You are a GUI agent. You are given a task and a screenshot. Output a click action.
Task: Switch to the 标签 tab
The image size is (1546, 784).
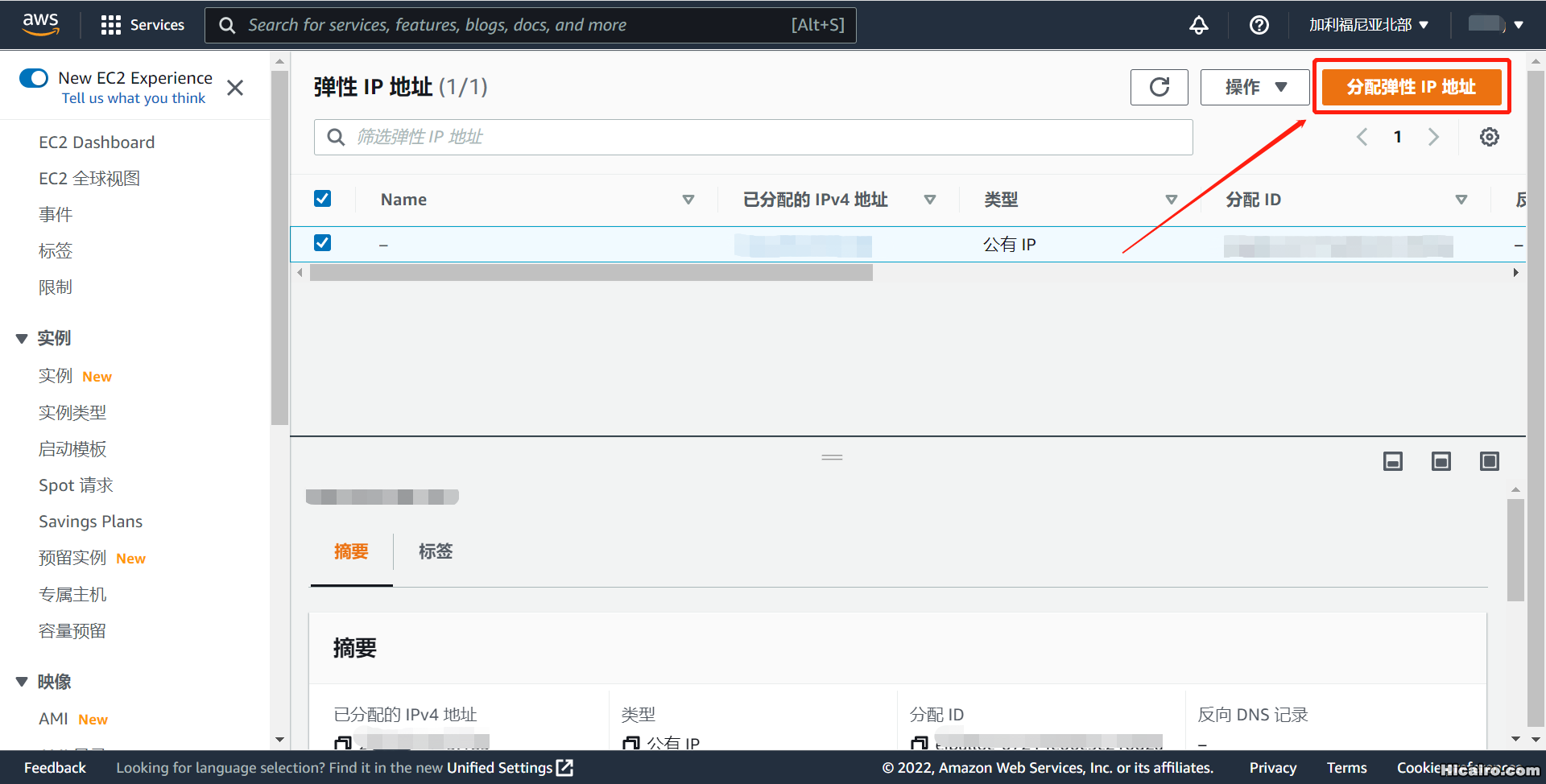tap(436, 551)
